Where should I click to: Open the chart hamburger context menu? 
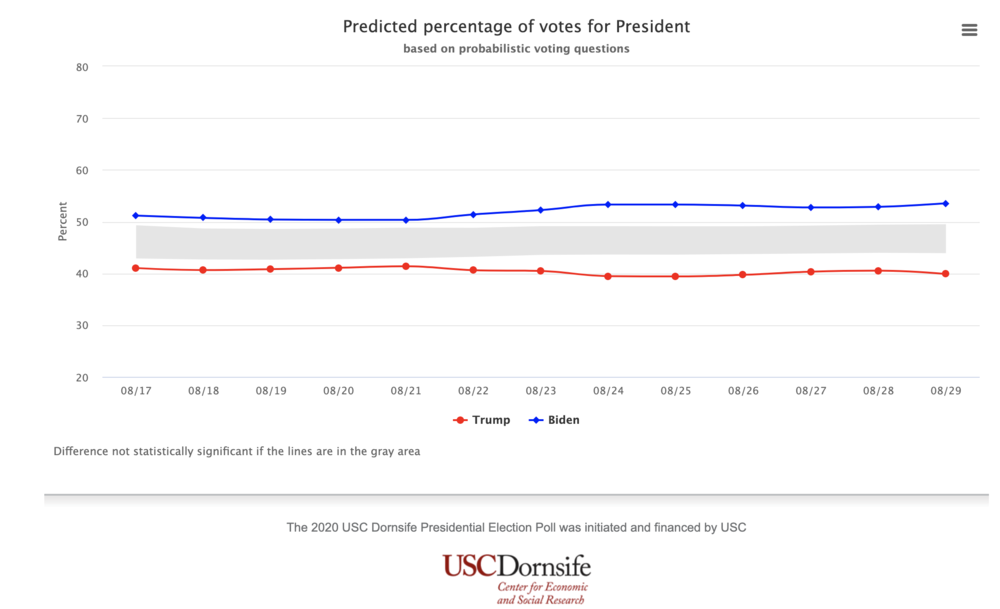969,30
